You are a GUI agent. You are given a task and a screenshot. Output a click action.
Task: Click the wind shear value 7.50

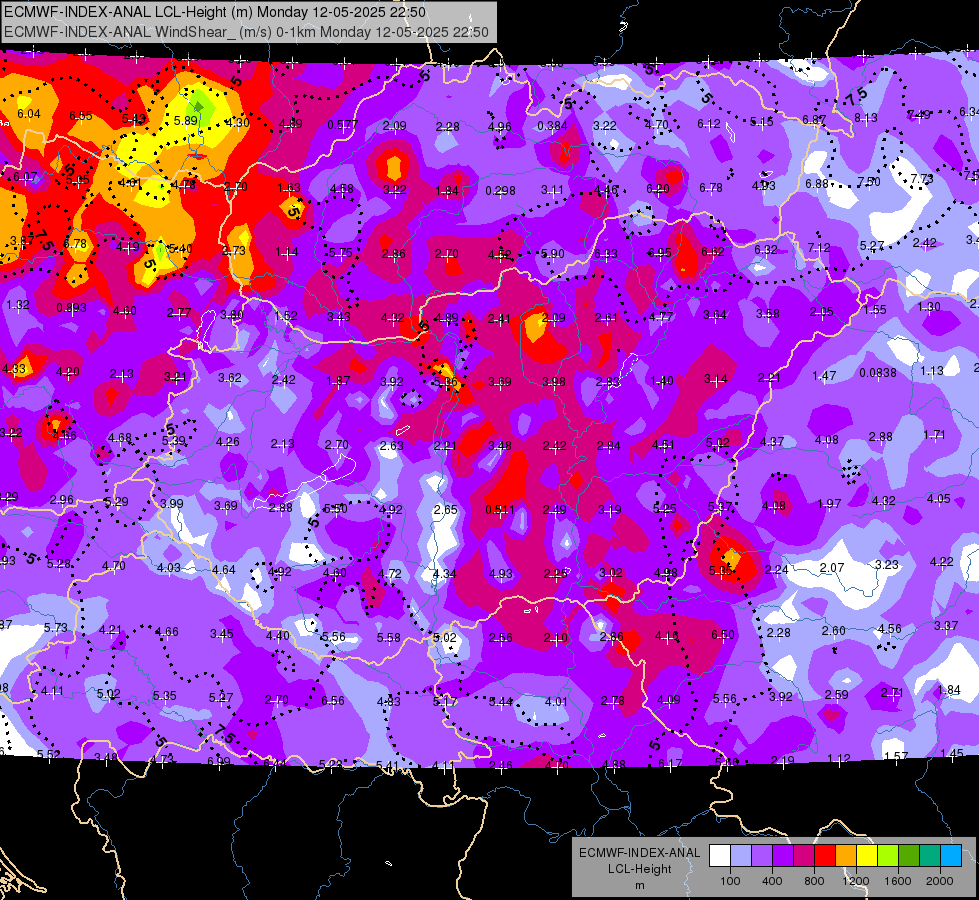tap(869, 181)
